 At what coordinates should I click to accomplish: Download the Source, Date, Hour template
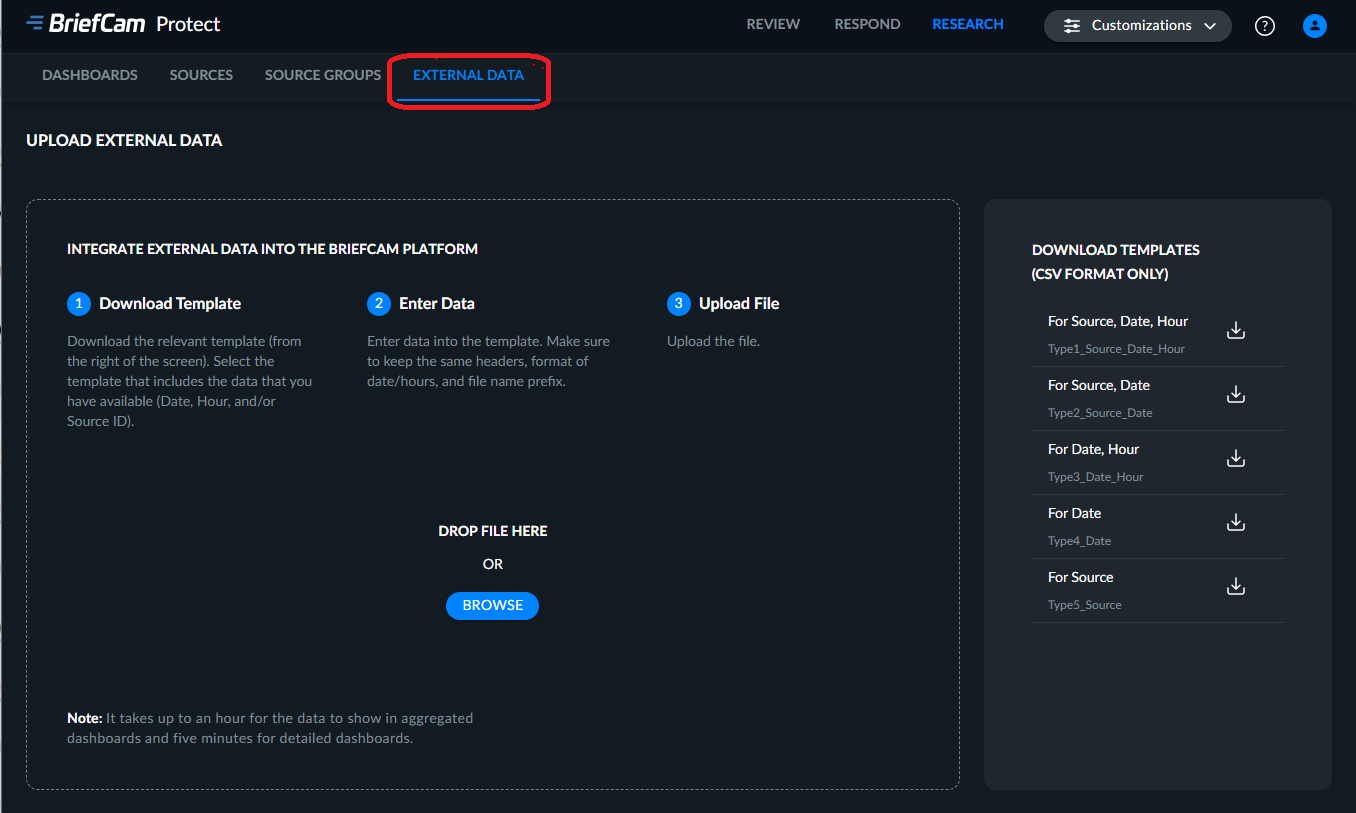1236,331
